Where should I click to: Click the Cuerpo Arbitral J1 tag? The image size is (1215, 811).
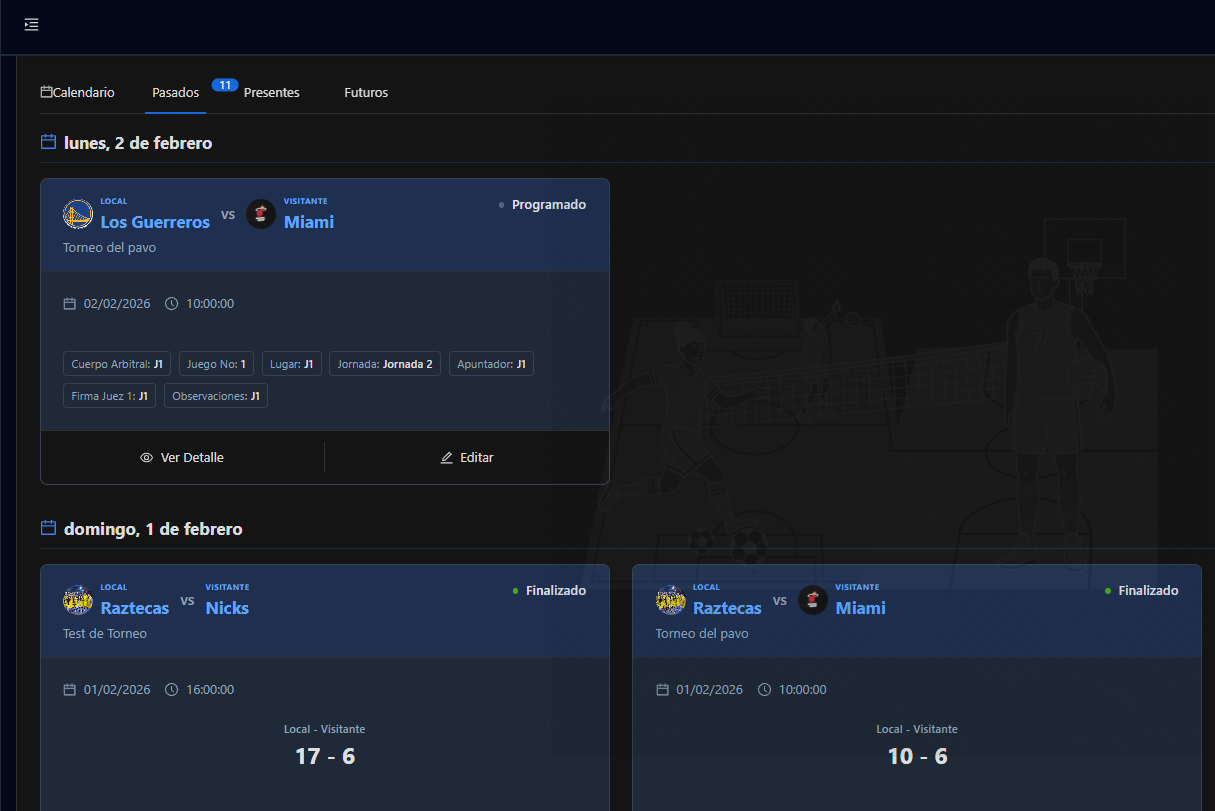click(117, 364)
